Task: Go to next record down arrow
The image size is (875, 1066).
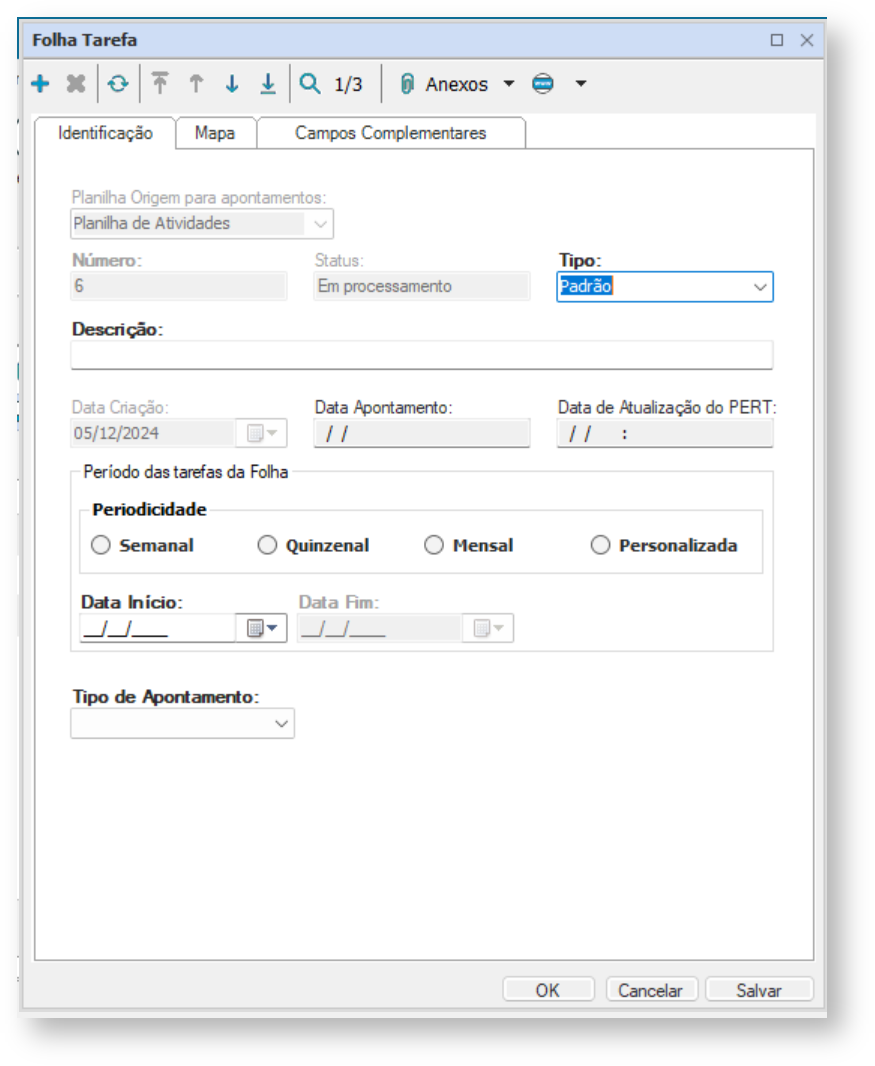Action: 232,84
